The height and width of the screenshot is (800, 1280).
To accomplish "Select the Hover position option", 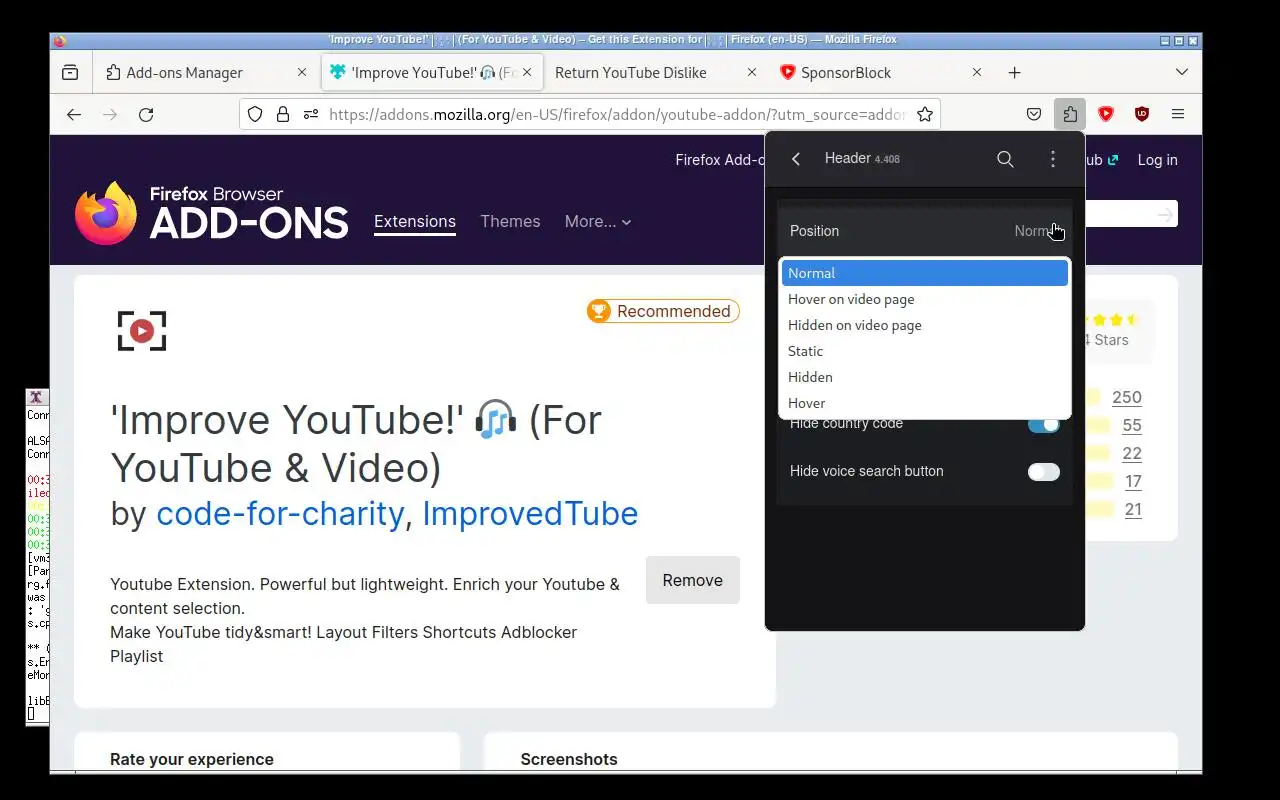I will 925,403.
